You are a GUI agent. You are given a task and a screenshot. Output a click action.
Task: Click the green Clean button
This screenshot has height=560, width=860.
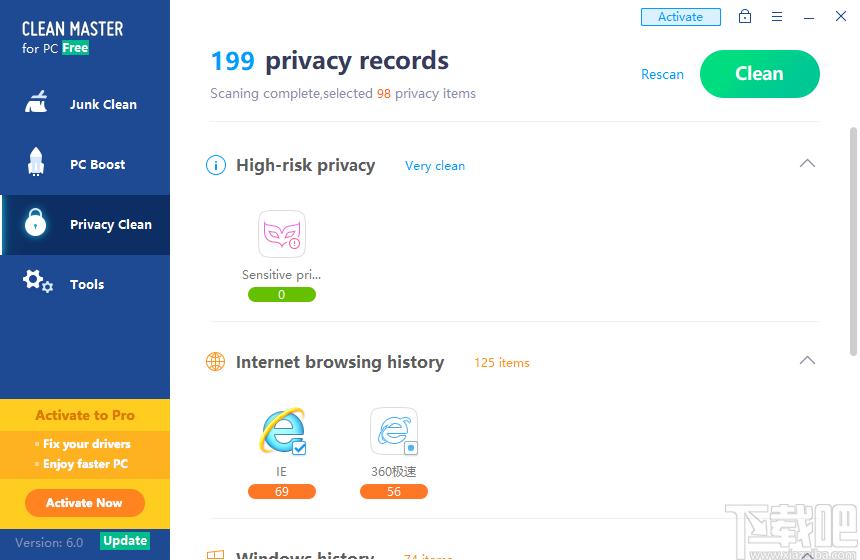[760, 74]
